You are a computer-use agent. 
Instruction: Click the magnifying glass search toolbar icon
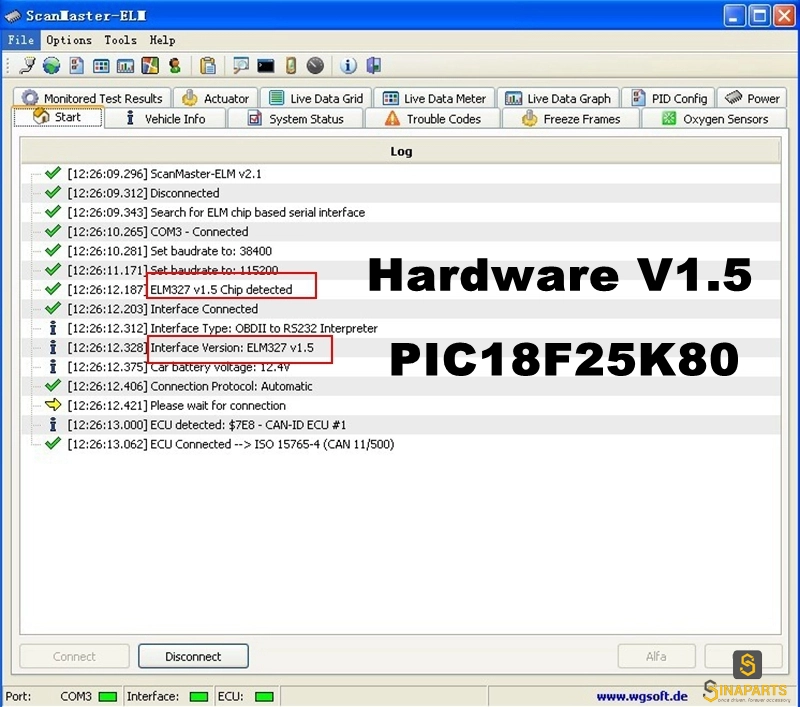(240, 65)
